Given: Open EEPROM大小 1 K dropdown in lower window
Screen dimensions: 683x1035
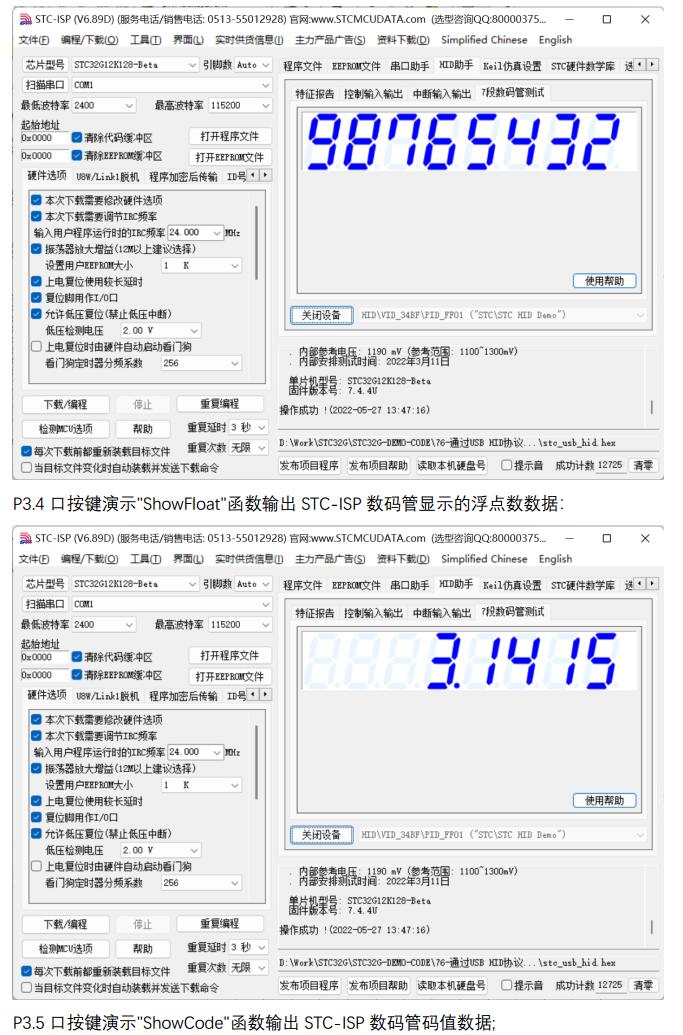Looking at the screenshot, I should tap(201, 785).
